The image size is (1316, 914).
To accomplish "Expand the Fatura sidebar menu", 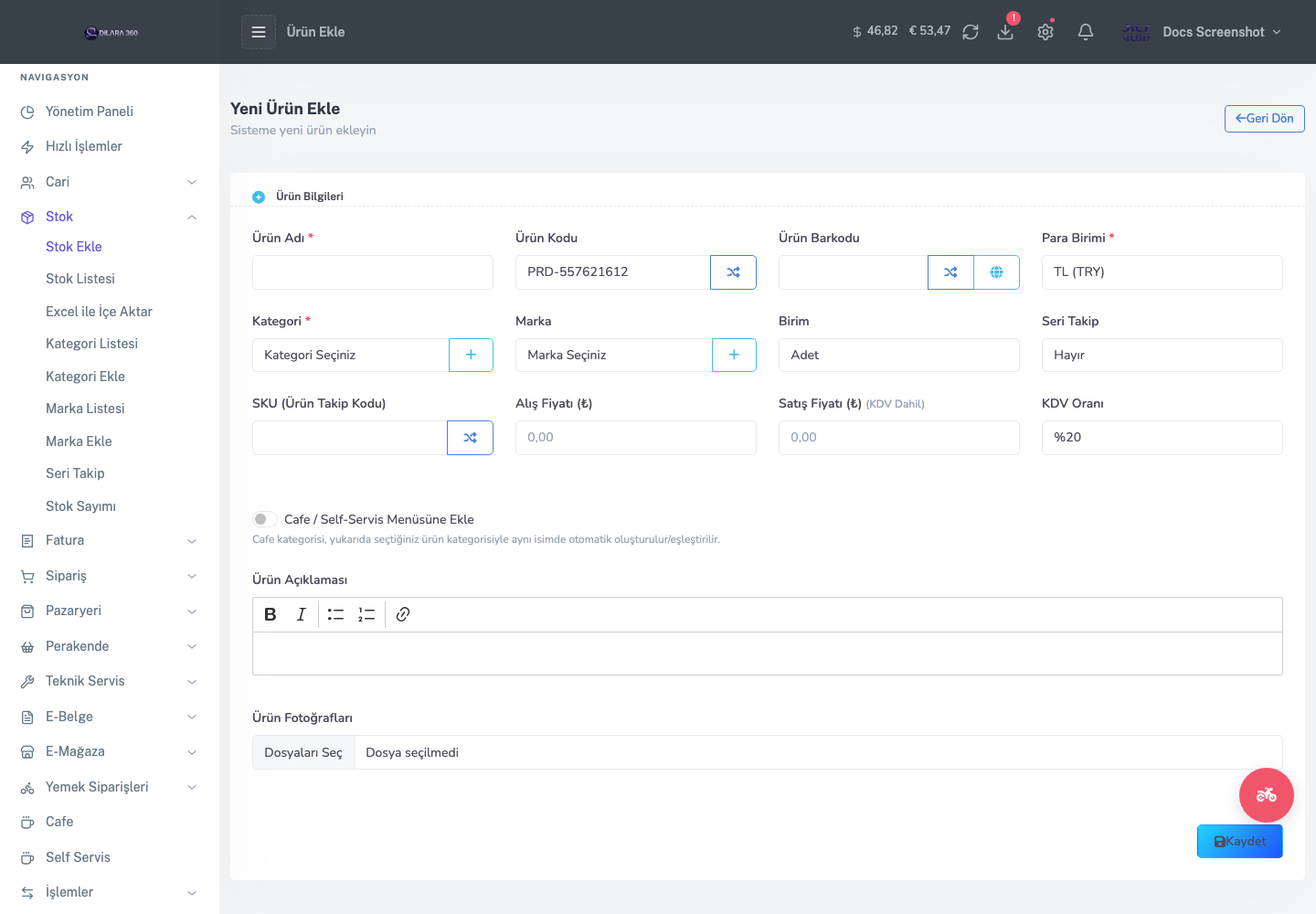I will 110,540.
